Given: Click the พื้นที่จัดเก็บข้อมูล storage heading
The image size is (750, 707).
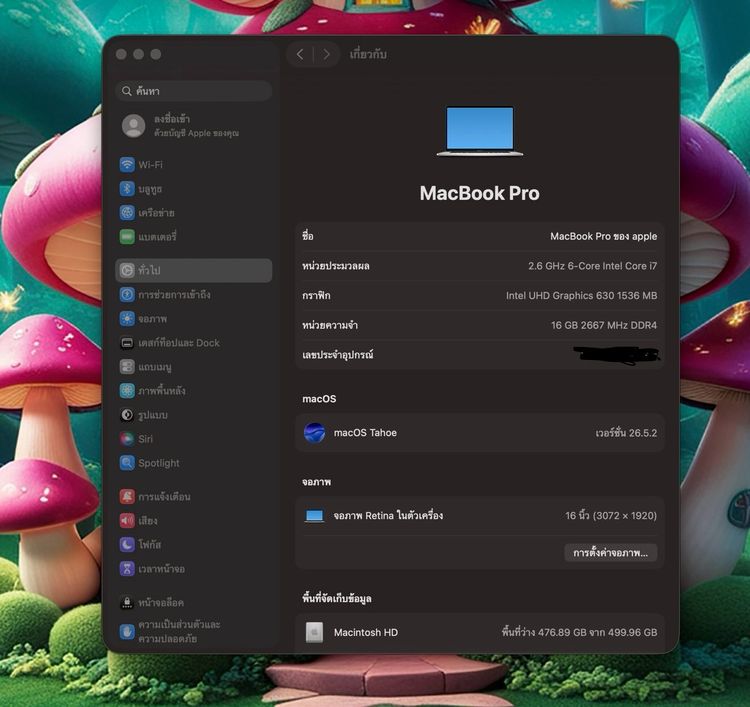Looking at the screenshot, I should (x=336, y=598).
